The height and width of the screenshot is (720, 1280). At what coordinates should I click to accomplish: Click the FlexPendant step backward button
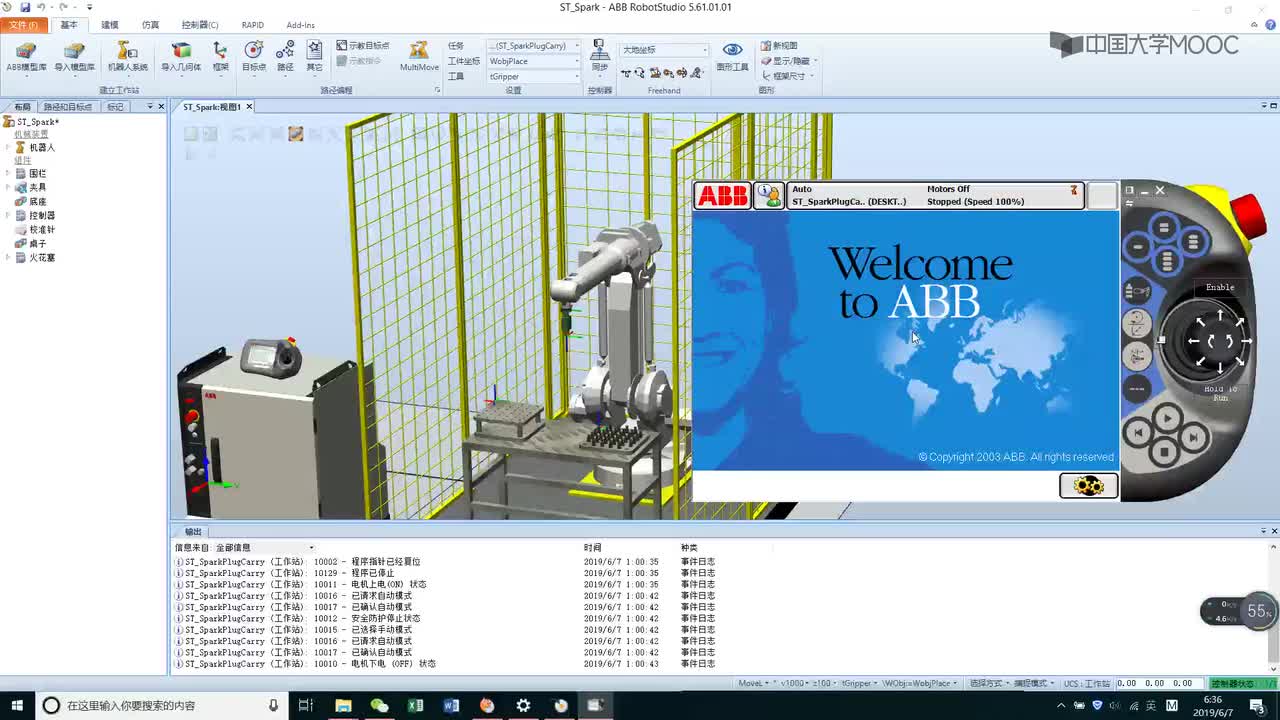(1138, 434)
